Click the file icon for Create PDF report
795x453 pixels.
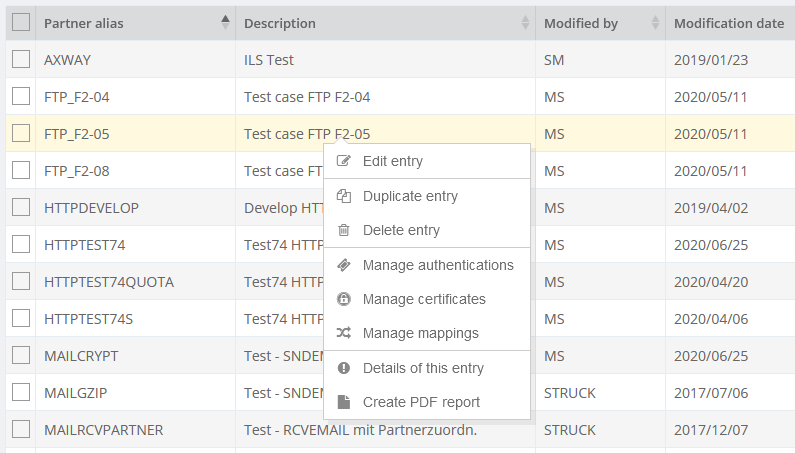click(x=344, y=402)
